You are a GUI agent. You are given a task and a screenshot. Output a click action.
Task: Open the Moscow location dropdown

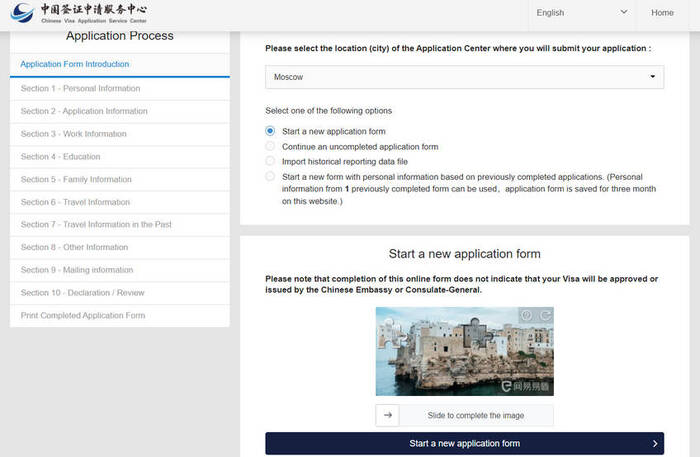pyautogui.click(x=464, y=76)
